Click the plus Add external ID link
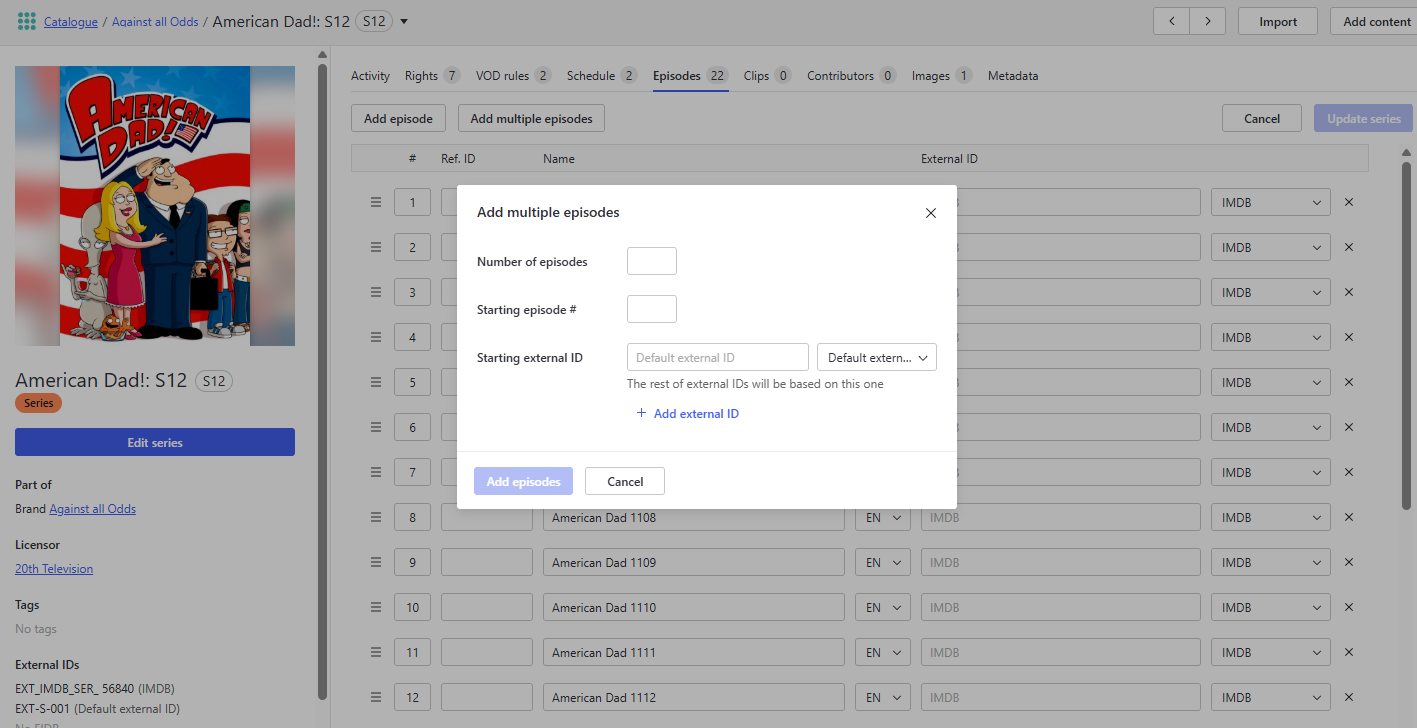1417x728 pixels. point(687,413)
